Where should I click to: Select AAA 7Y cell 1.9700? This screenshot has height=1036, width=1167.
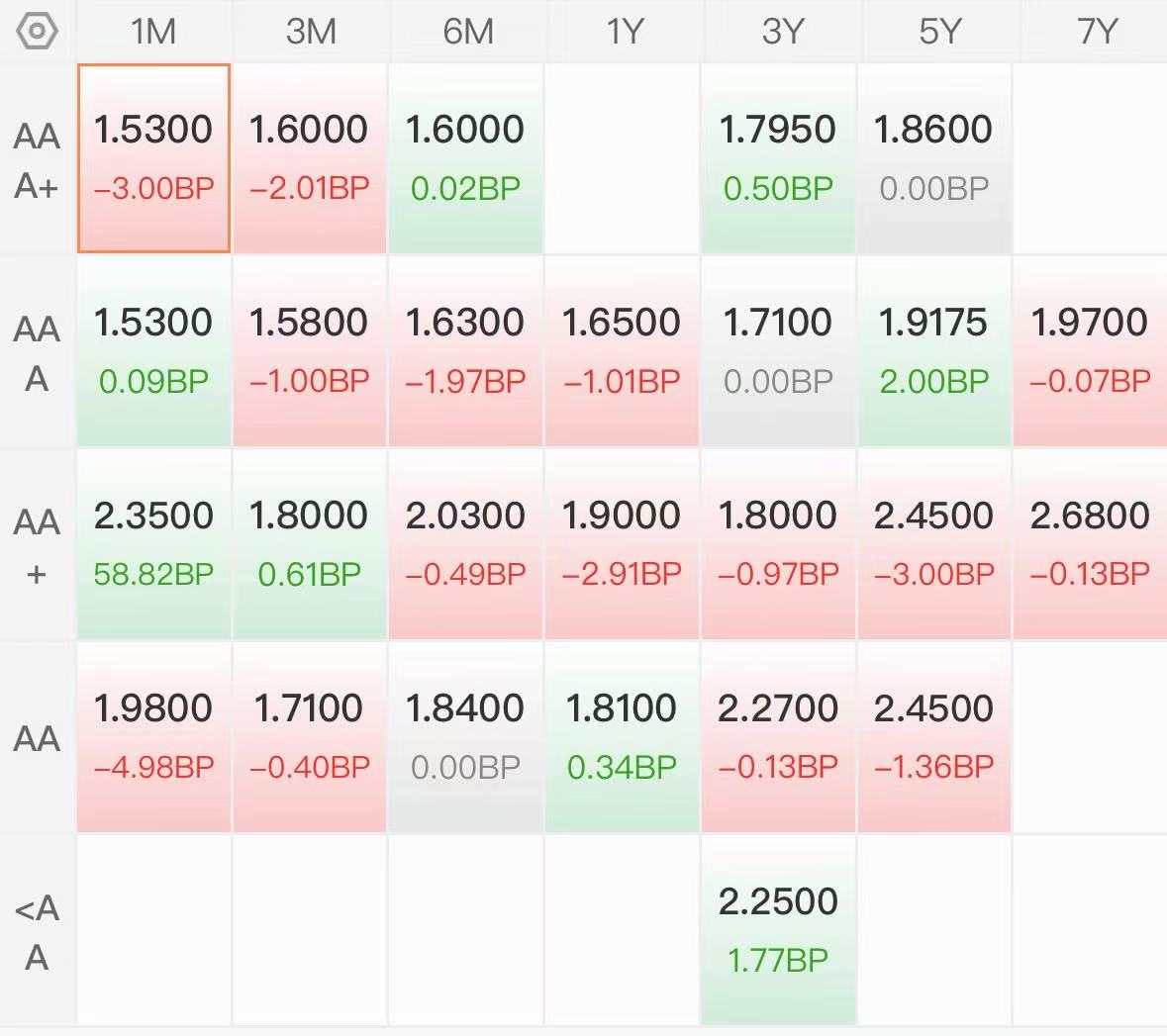(1091, 351)
